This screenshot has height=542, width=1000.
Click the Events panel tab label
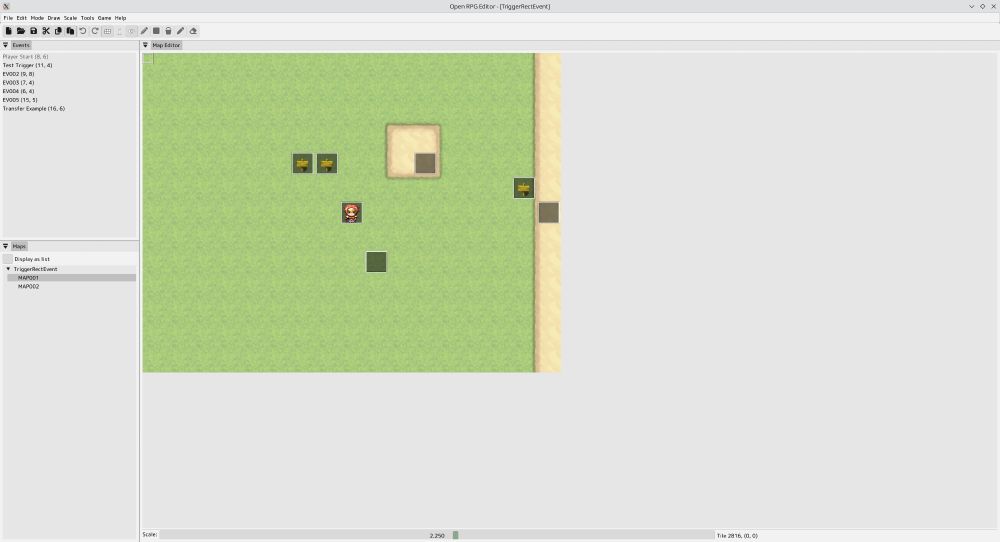pyautogui.click(x=20, y=45)
